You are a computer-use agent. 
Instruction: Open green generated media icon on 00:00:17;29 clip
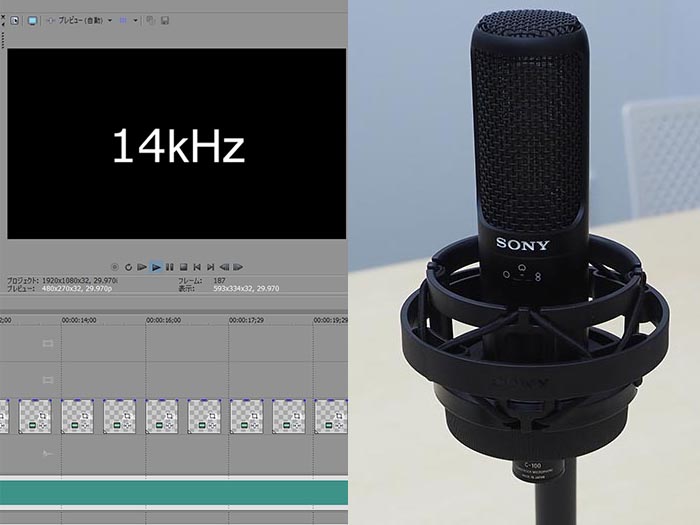point(244,425)
